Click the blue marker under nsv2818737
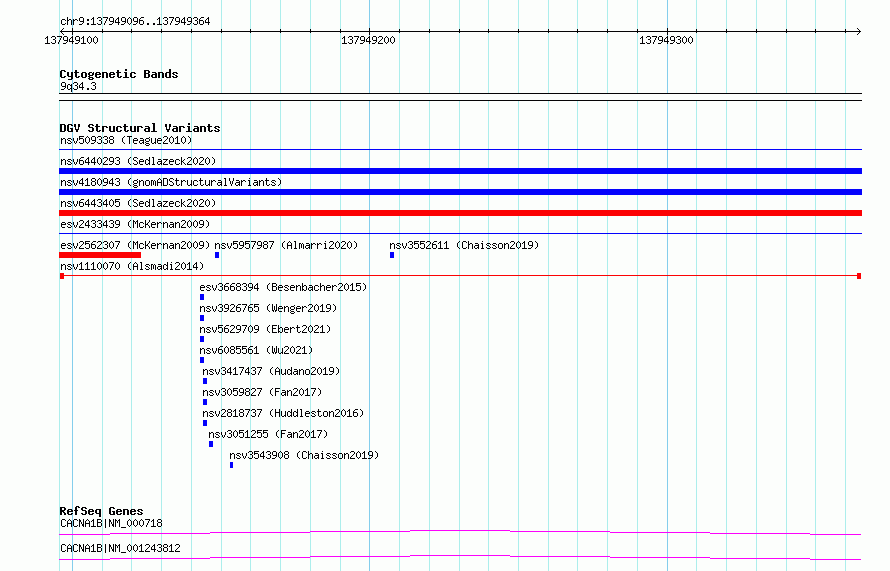Screen dimensions: 890x571 click(205, 423)
